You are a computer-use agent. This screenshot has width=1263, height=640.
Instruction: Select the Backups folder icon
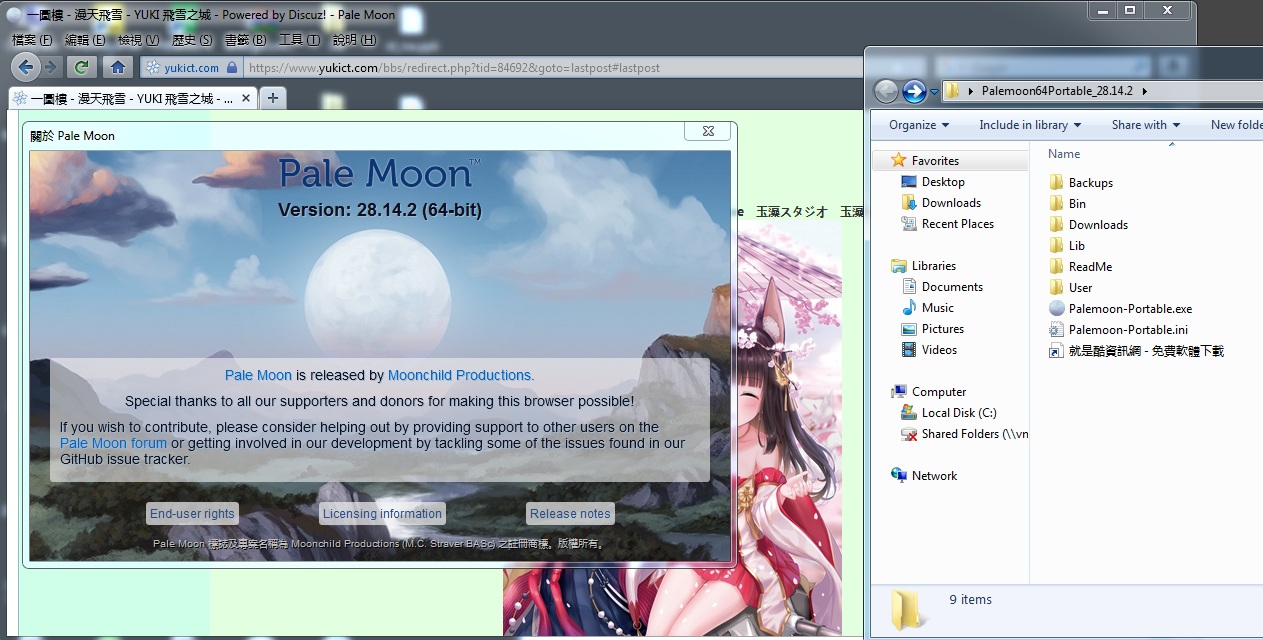(x=1056, y=182)
